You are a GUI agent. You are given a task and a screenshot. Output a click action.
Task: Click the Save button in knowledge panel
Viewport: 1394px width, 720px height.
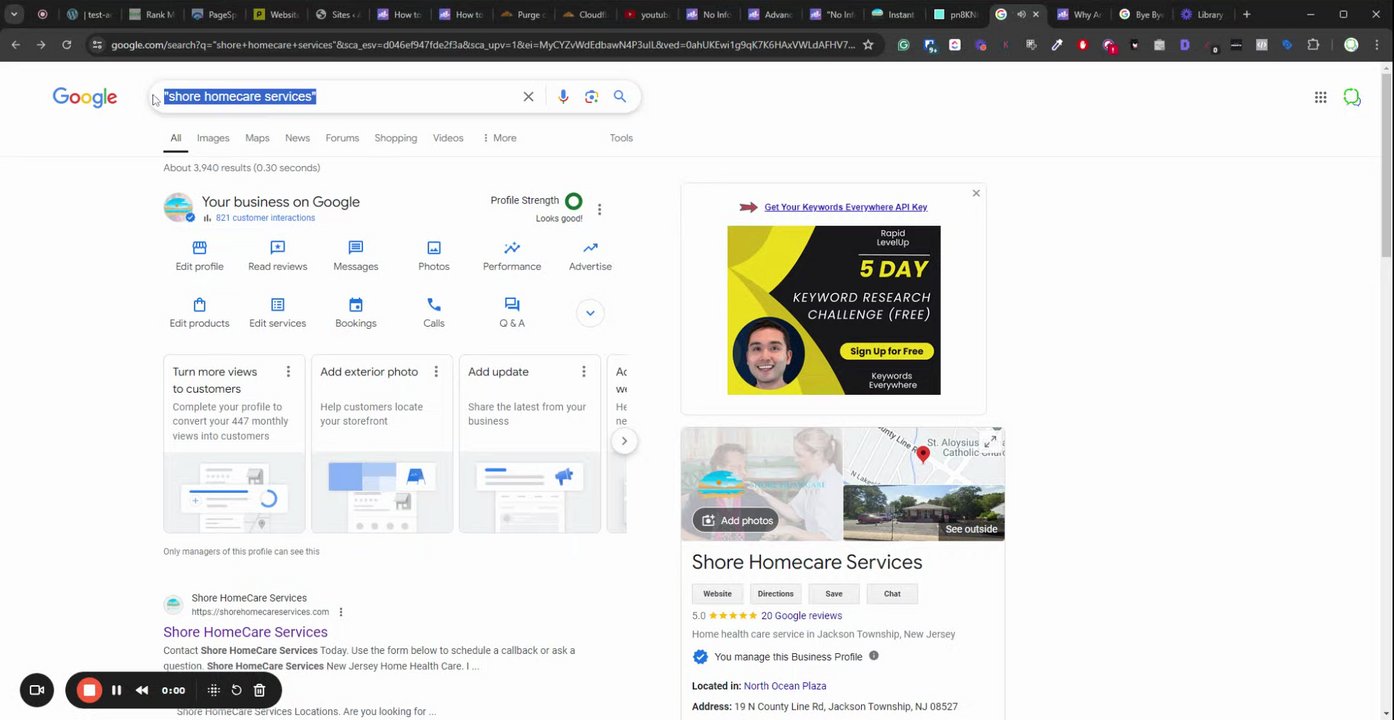click(x=834, y=594)
